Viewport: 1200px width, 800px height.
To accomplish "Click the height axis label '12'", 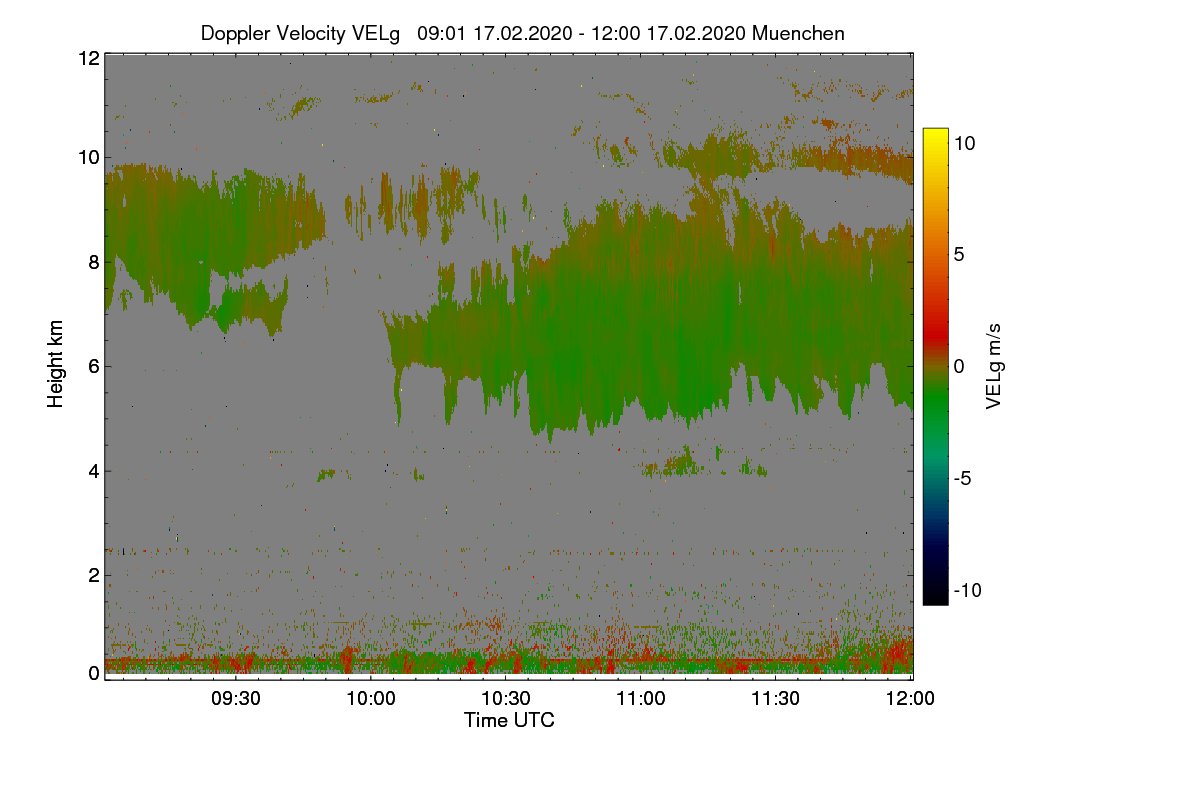I will coord(88,58).
